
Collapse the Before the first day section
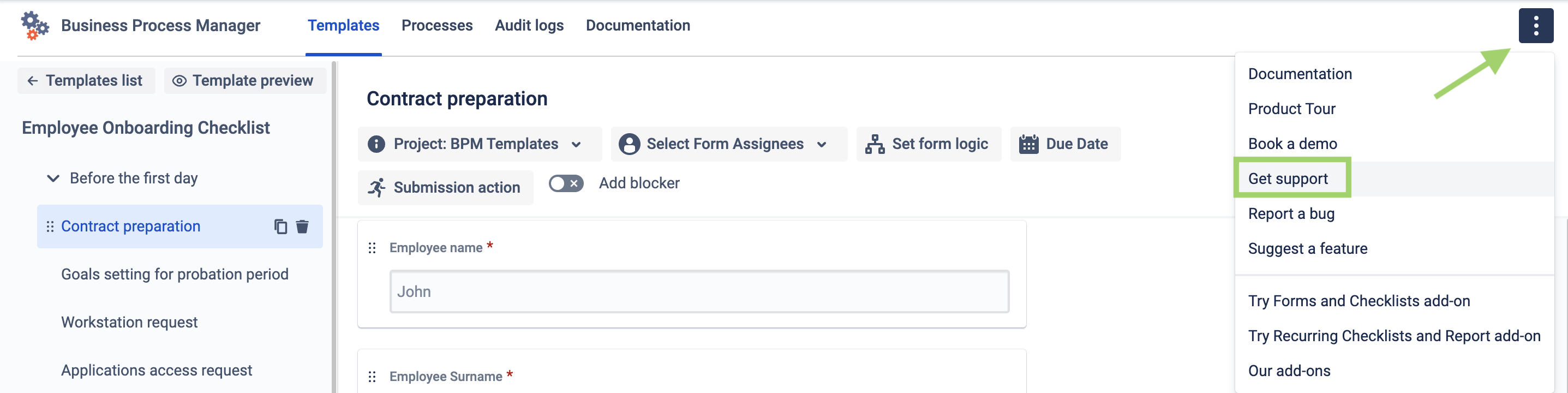(x=53, y=178)
